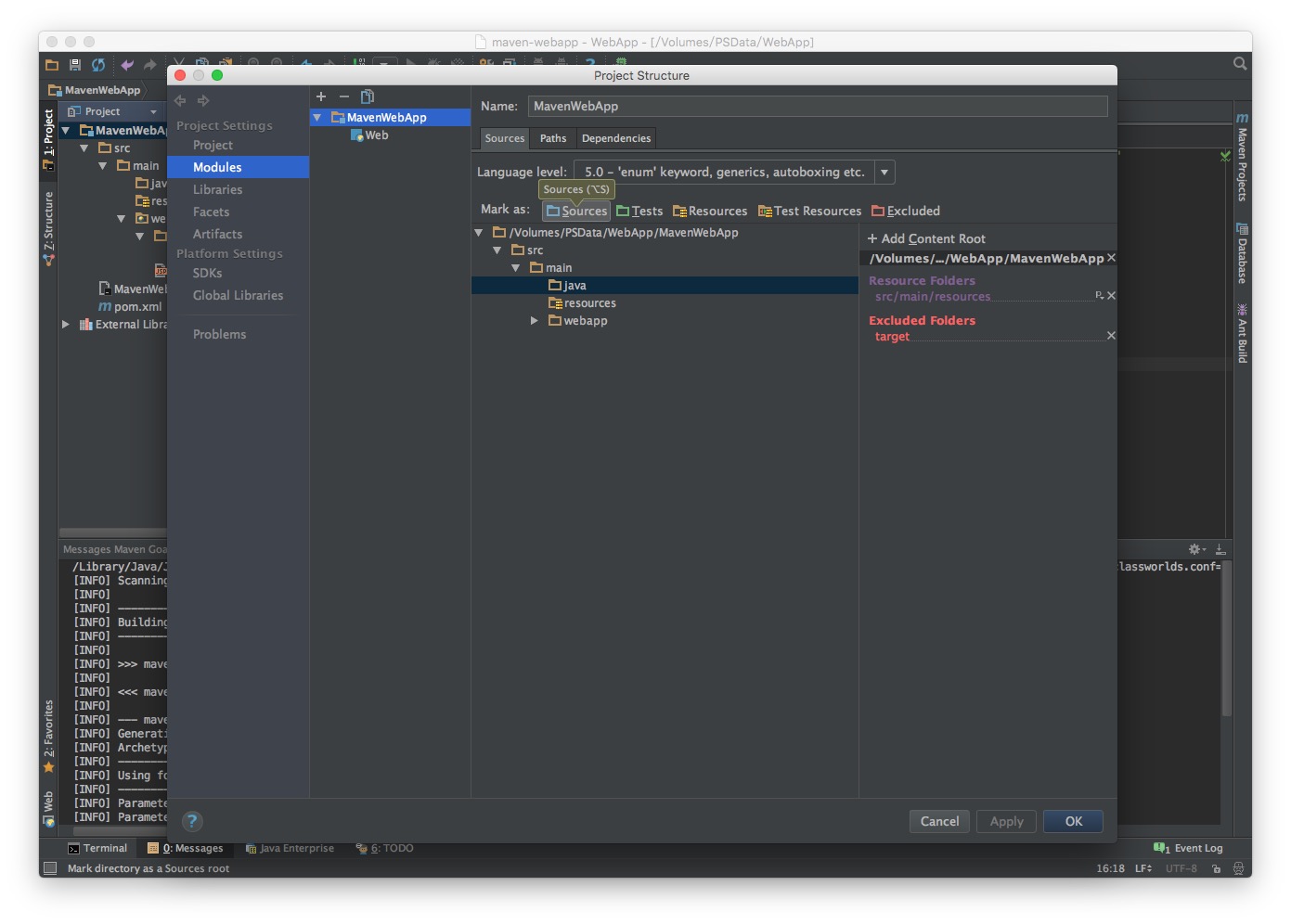
Task: Click the Save All icon in main toolbar
Action: pyautogui.click(x=75, y=64)
